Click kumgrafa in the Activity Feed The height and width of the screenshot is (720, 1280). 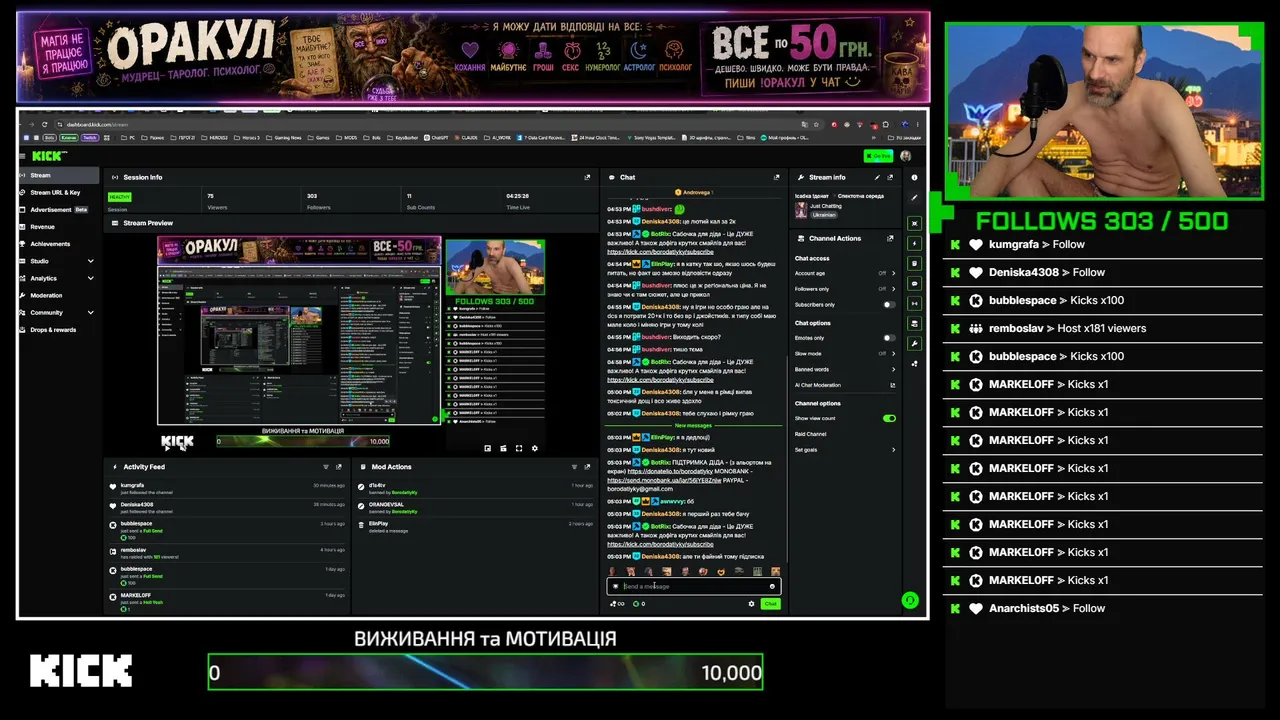tap(132, 485)
